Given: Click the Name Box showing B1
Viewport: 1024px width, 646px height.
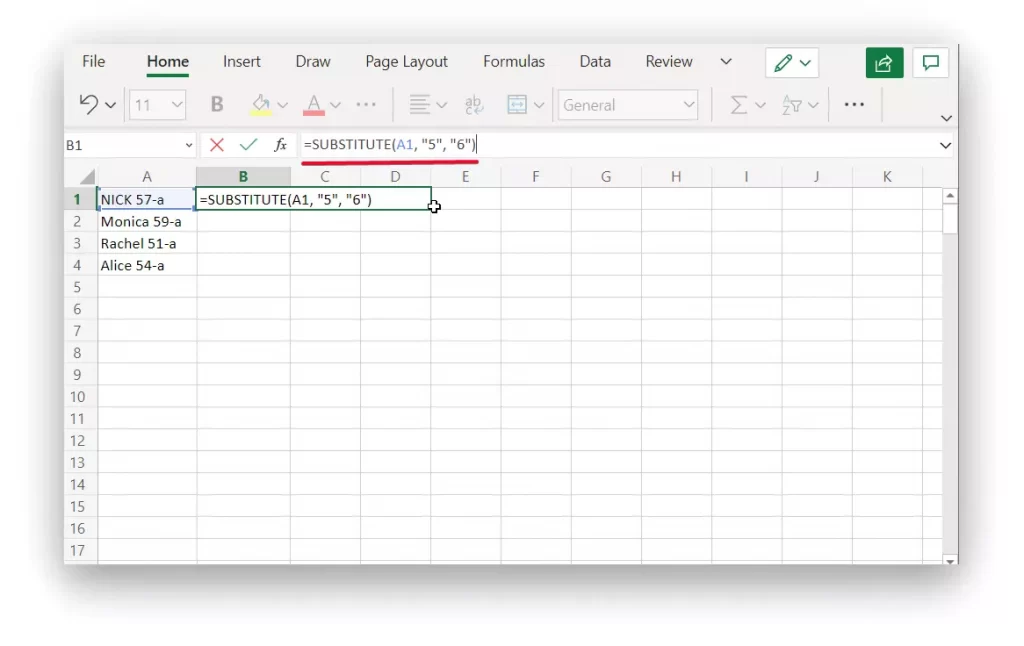Looking at the screenshot, I should click(122, 145).
